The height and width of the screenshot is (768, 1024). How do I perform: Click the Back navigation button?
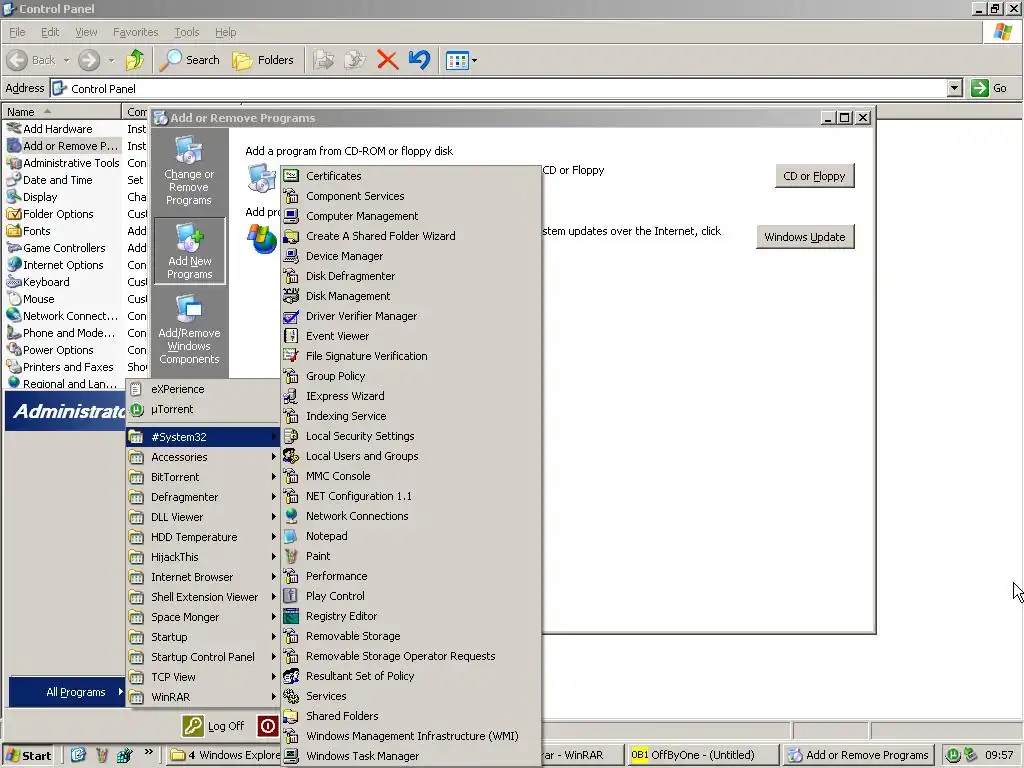(31, 60)
